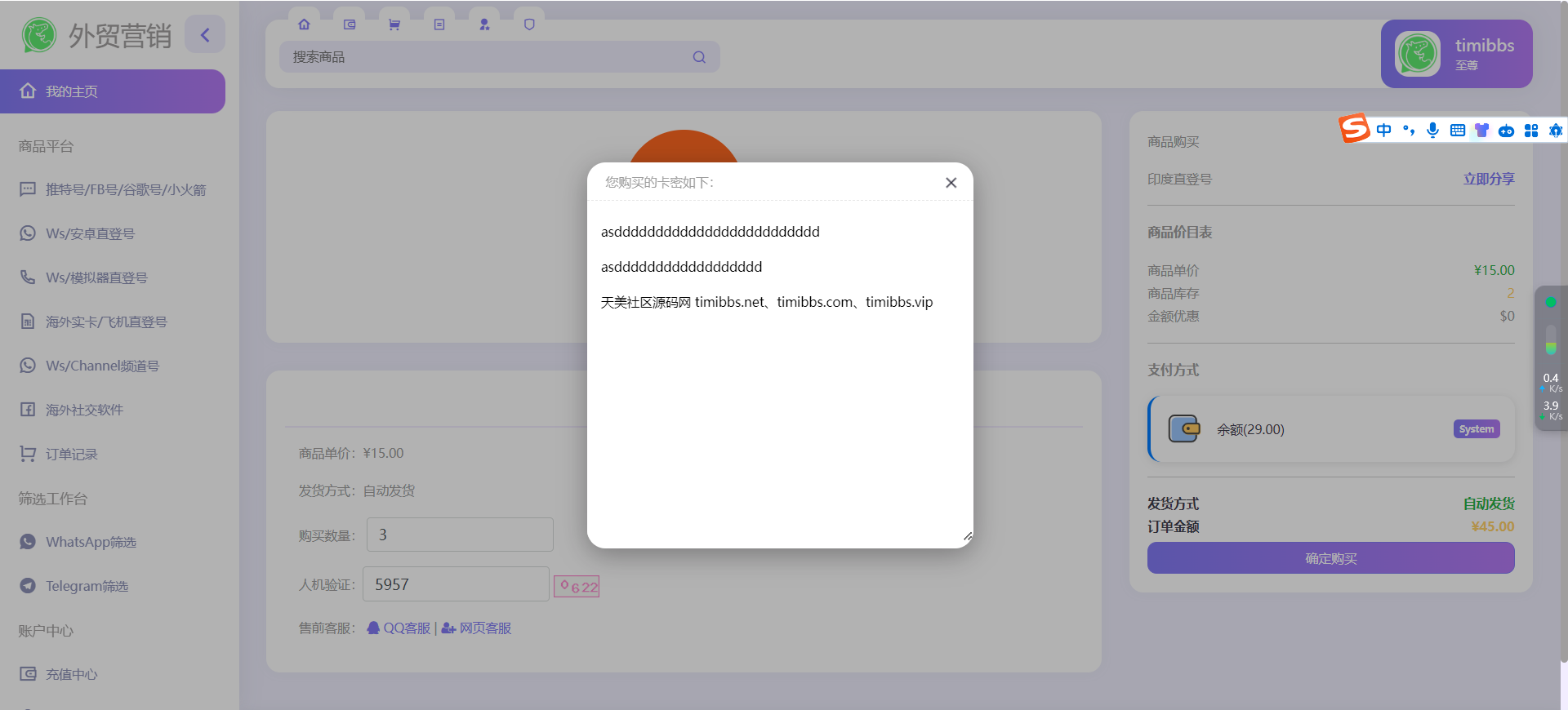Click the 订单金额 ¥45.00 value
This screenshot has width=1568, height=710.
pyautogui.click(x=1492, y=526)
